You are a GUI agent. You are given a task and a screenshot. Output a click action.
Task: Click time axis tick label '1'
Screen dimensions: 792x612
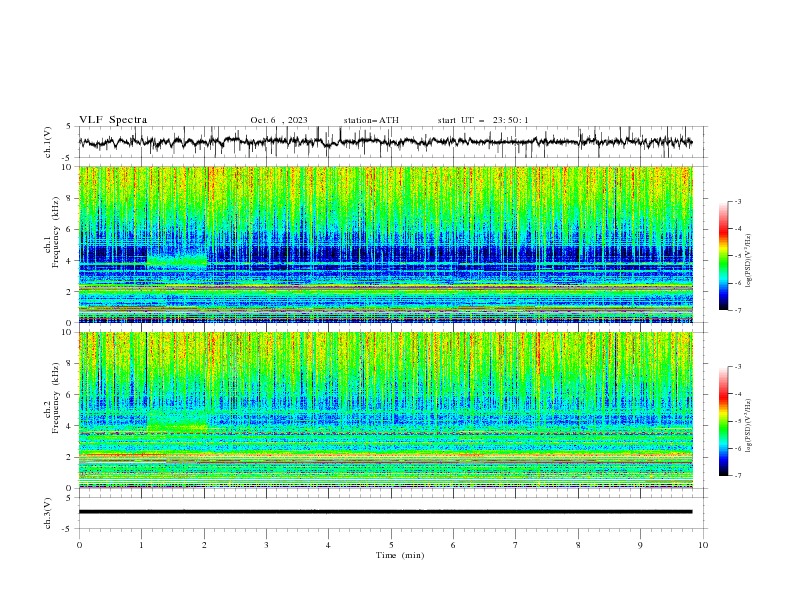142,545
